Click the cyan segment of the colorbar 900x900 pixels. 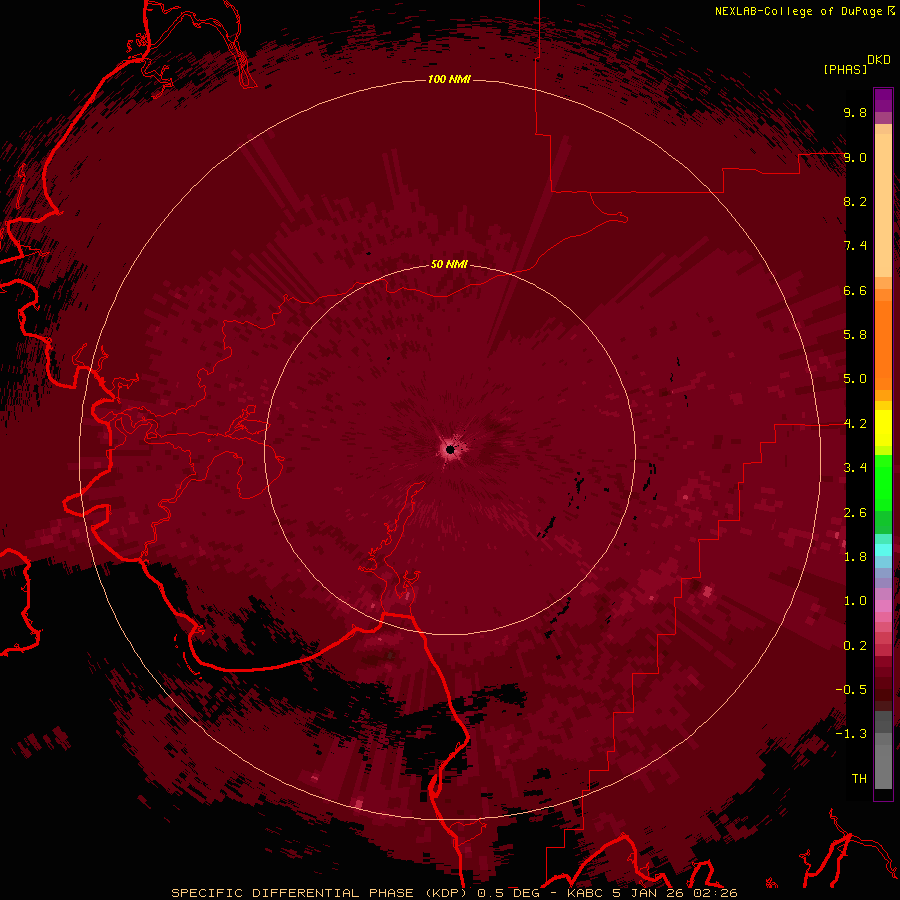883,549
